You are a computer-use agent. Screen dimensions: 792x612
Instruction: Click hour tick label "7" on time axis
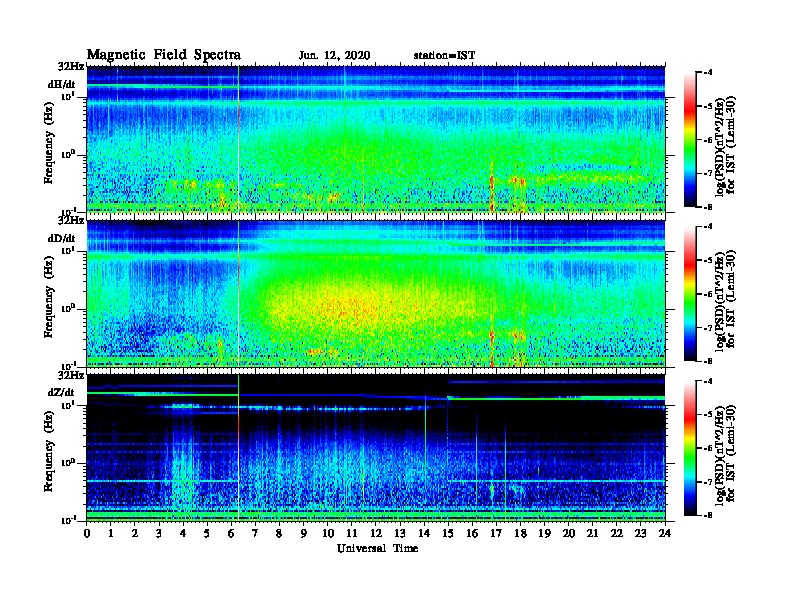[x=256, y=534]
